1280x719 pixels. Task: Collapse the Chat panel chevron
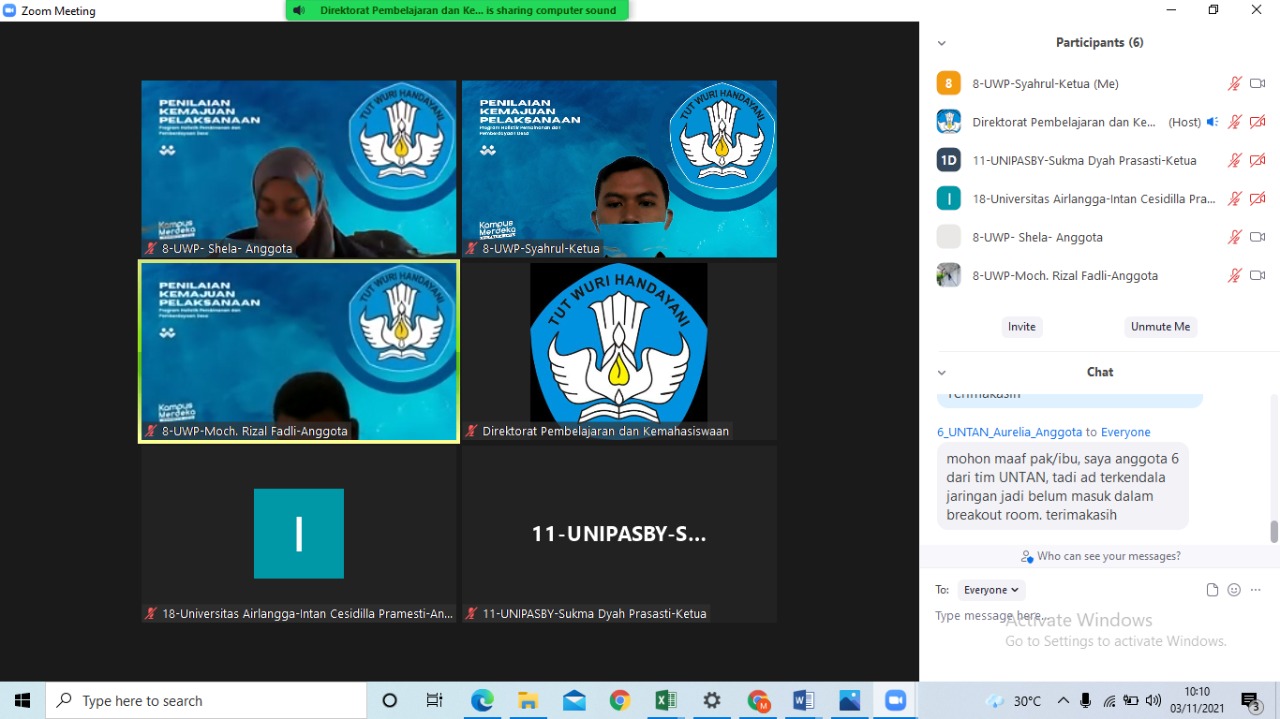point(941,372)
